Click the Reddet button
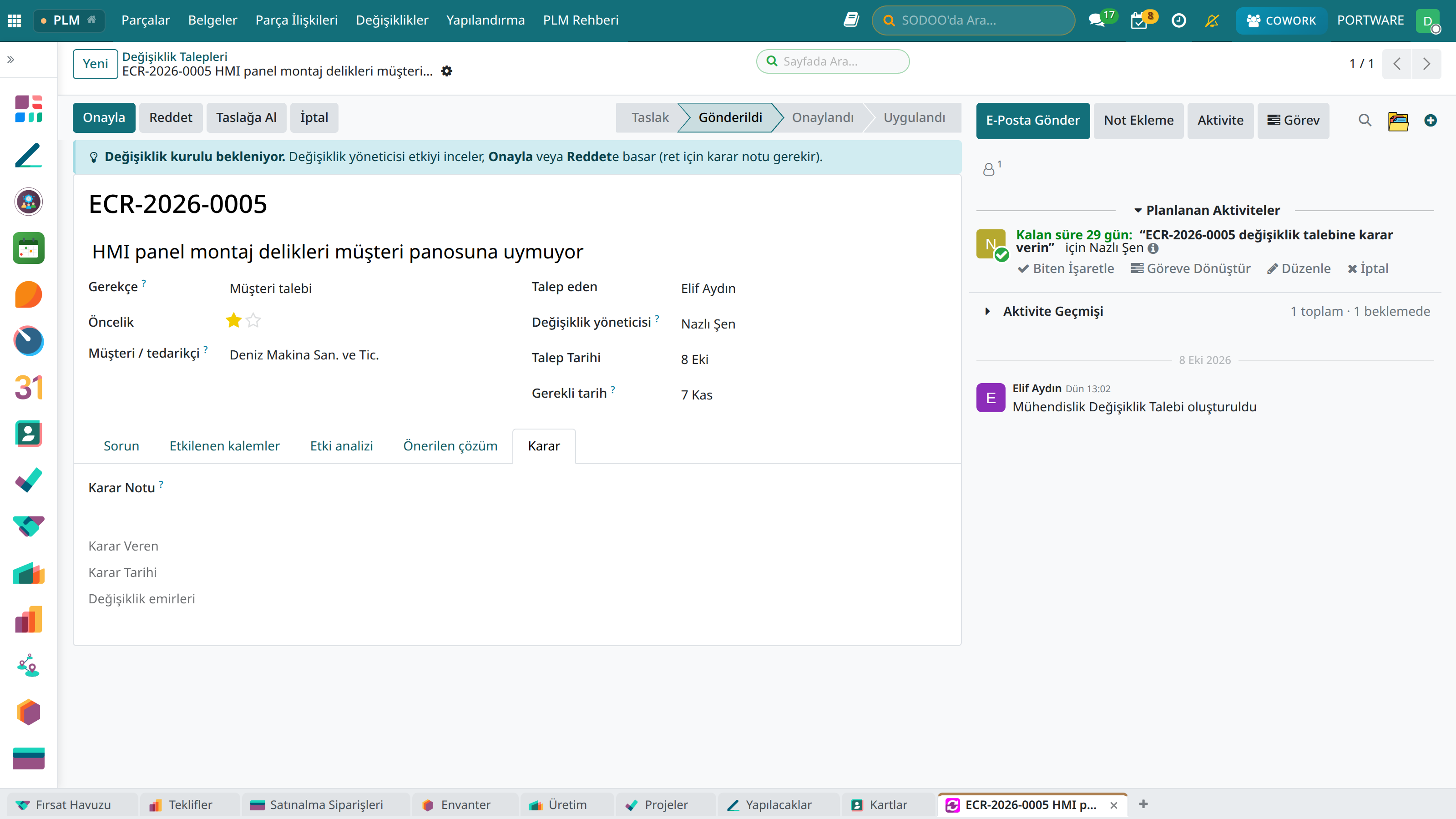 point(171,117)
